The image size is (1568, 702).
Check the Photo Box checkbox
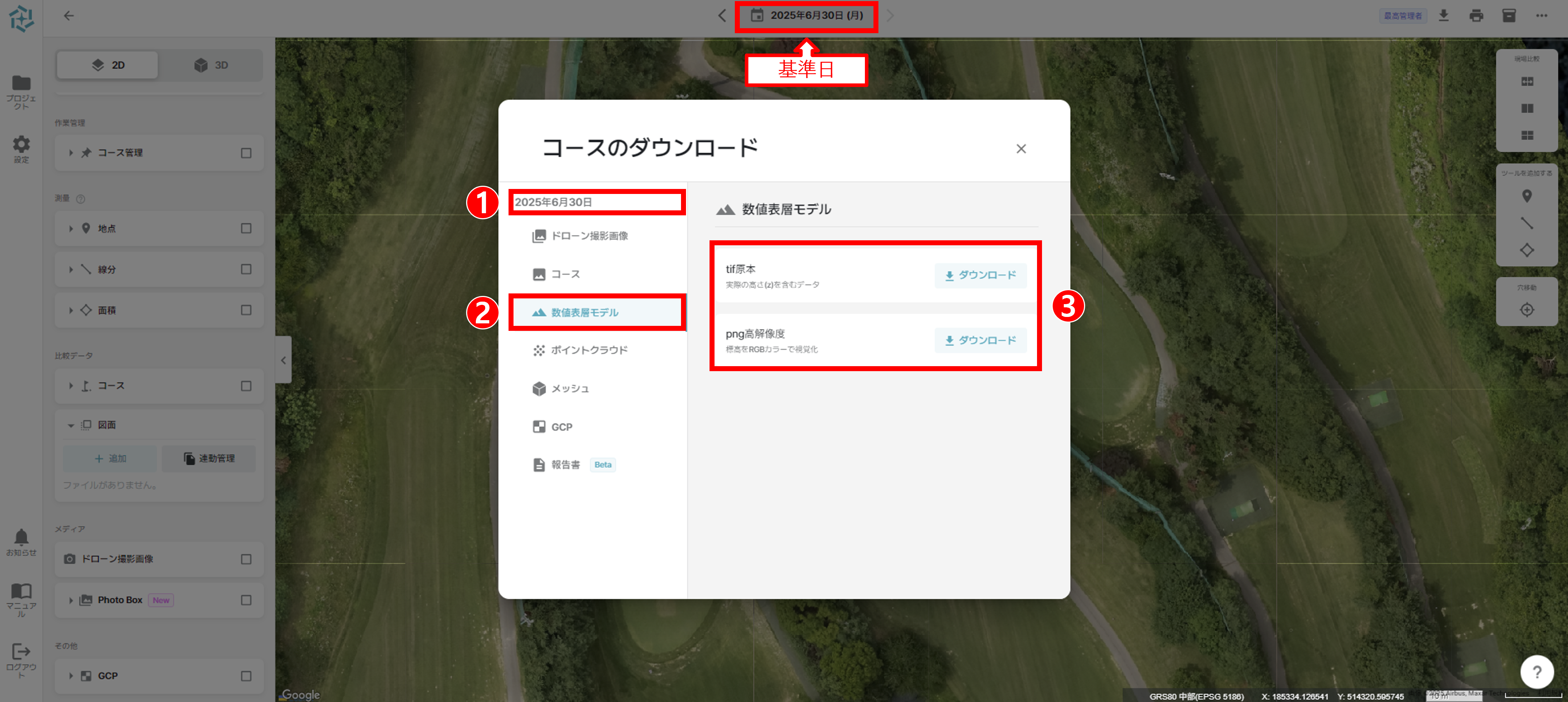pos(246,600)
